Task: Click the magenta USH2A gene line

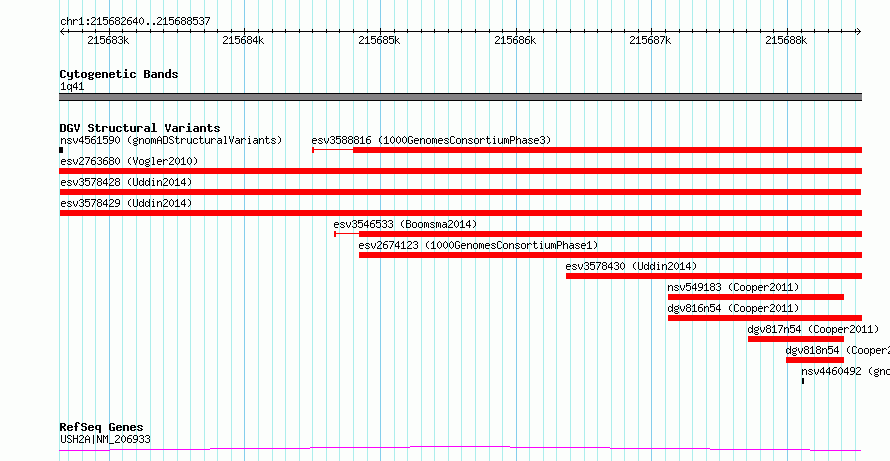Action: [460, 449]
